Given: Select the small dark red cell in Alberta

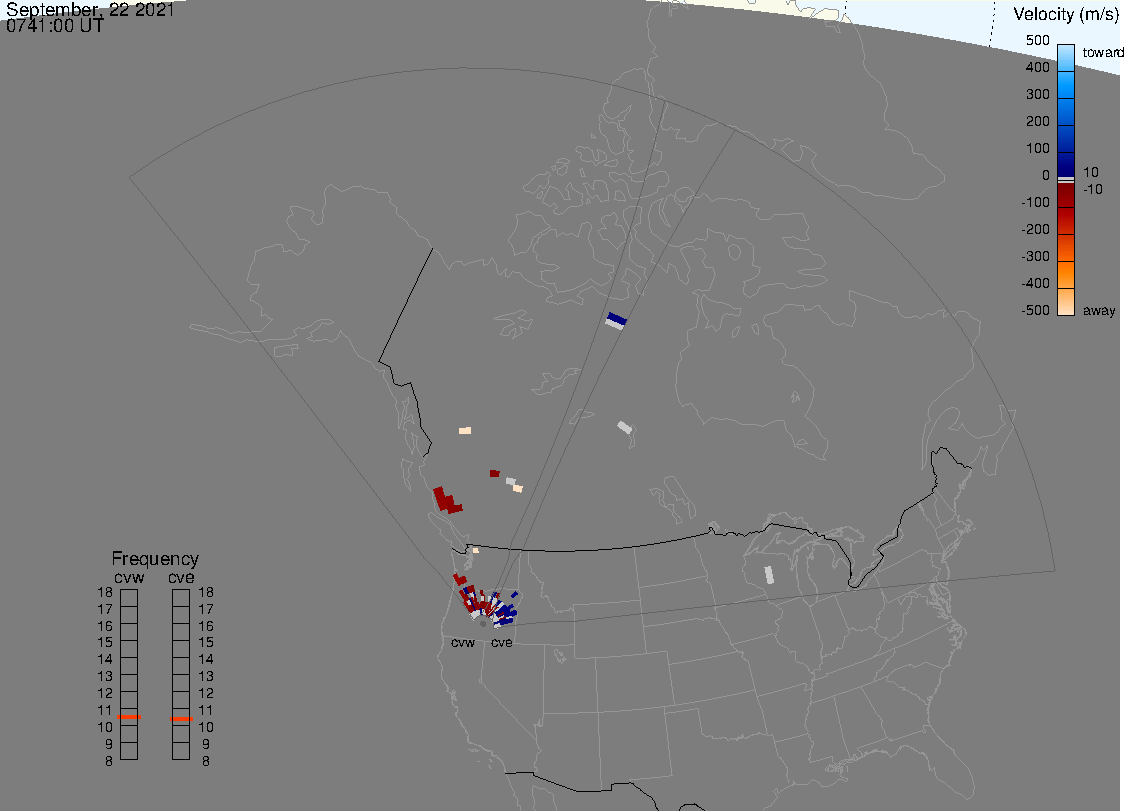Looking at the screenshot, I should 494,473.
